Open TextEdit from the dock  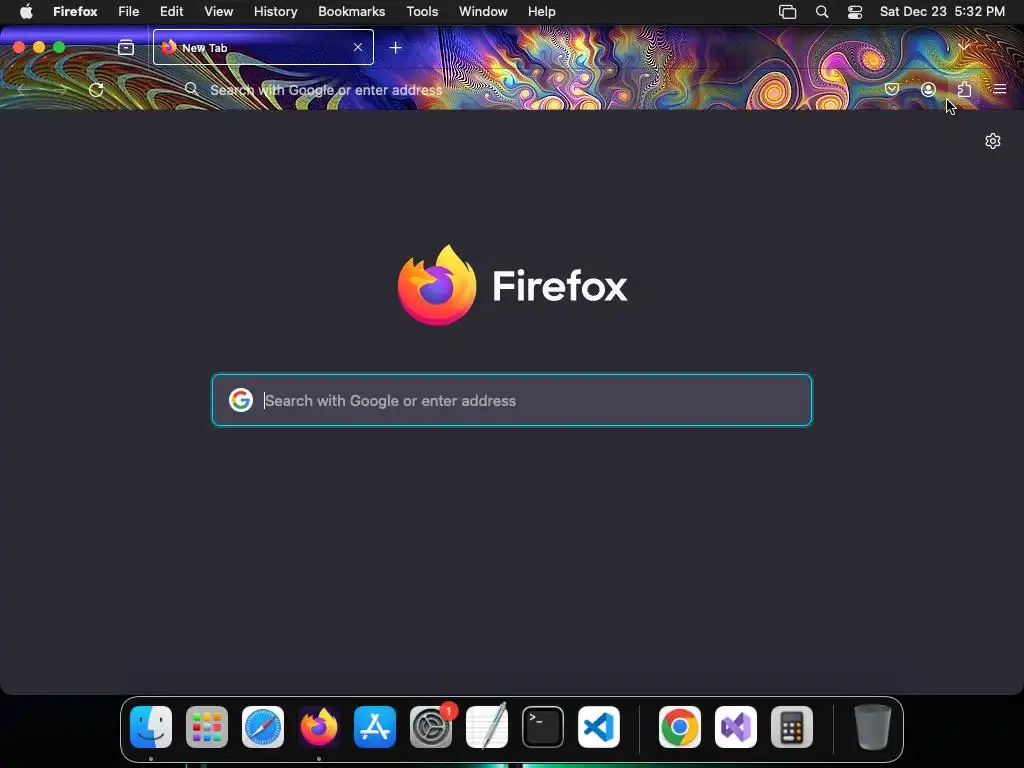coord(487,727)
